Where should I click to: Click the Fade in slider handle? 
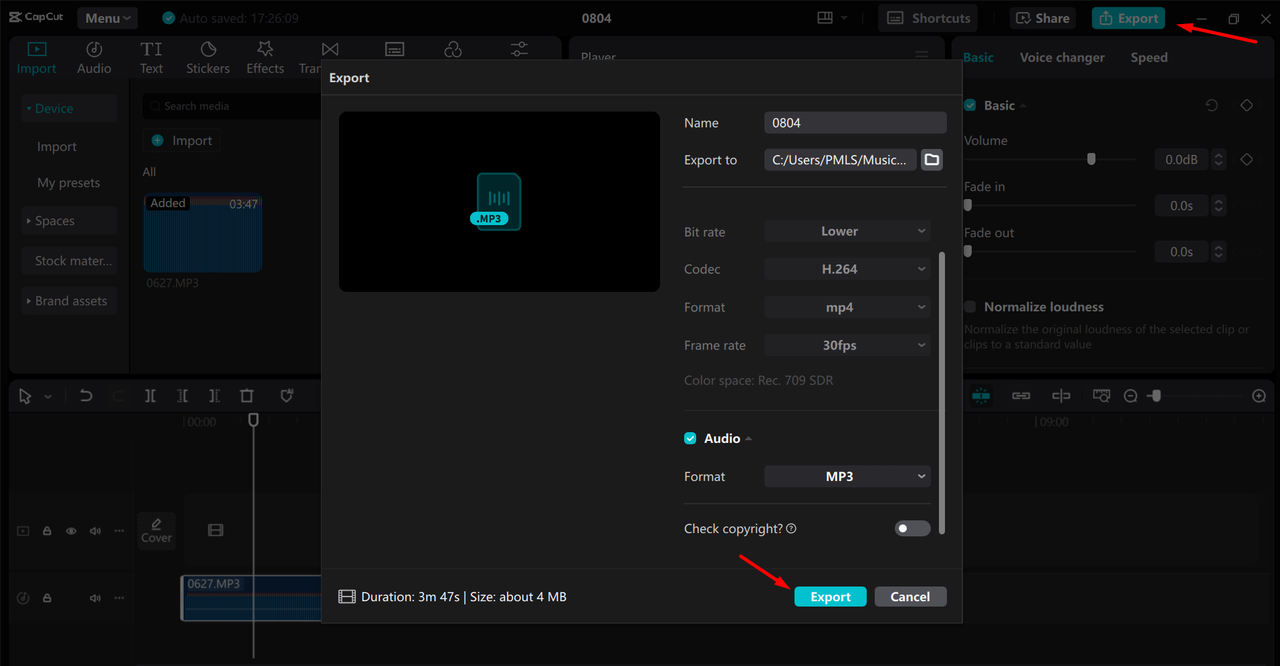pyautogui.click(x=968, y=205)
